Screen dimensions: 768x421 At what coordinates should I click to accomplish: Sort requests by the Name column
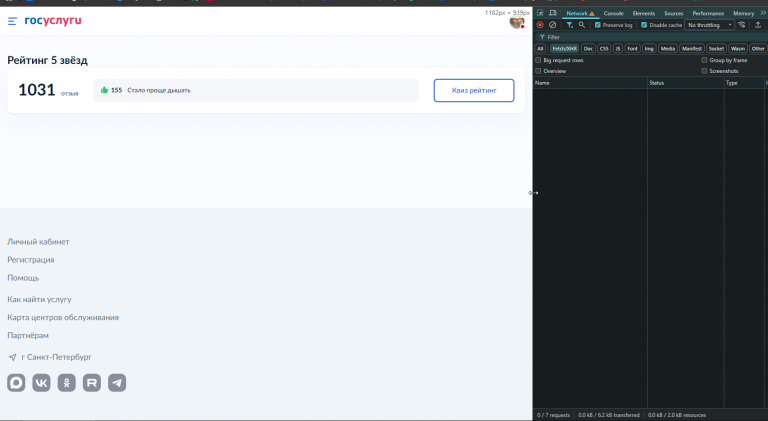590,83
